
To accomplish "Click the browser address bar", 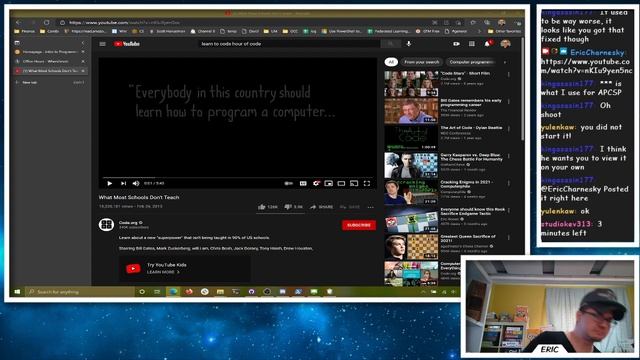I will click(x=245, y=22).
